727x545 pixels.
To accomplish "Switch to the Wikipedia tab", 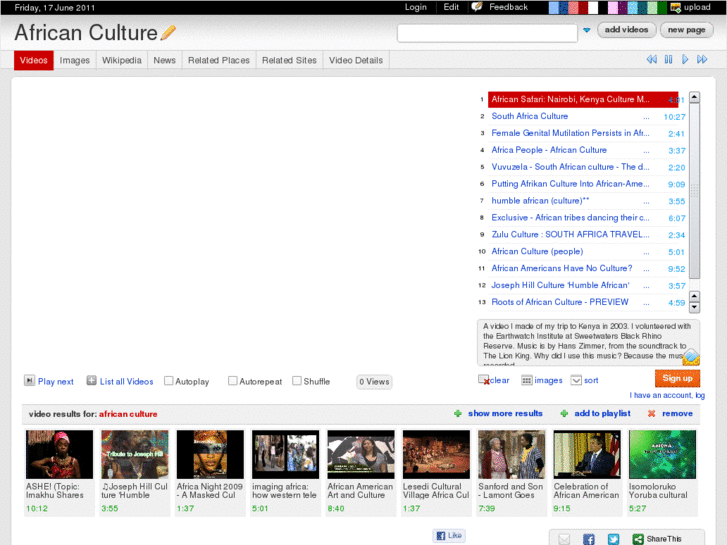I will click(121, 60).
